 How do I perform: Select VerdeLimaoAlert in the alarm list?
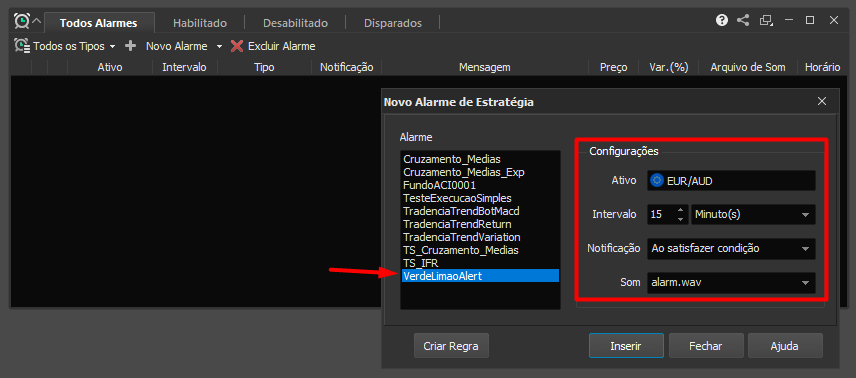tap(480, 276)
